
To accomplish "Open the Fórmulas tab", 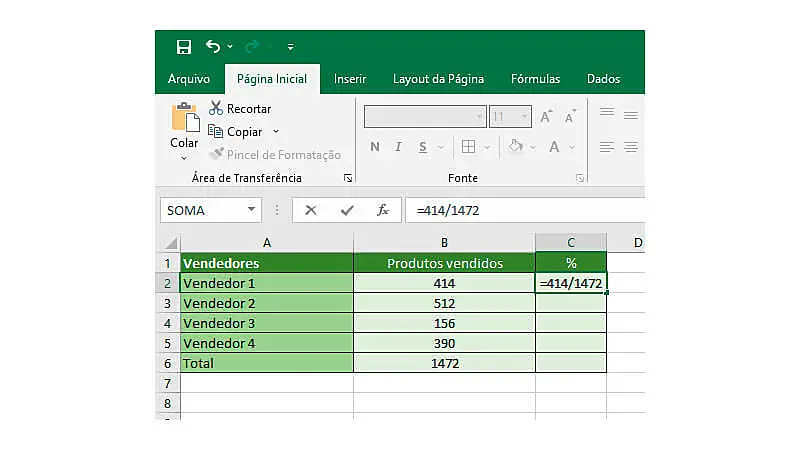I will (x=535, y=79).
